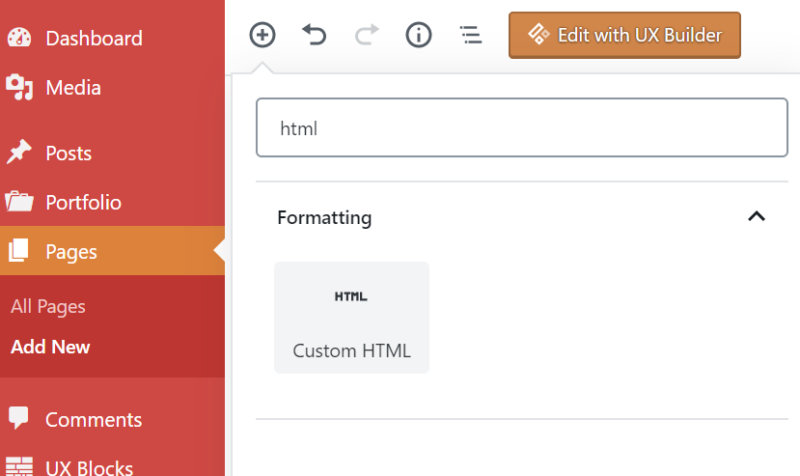Insert the Custom HTML block
The height and width of the screenshot is (476, 800).
coord(351,318)
